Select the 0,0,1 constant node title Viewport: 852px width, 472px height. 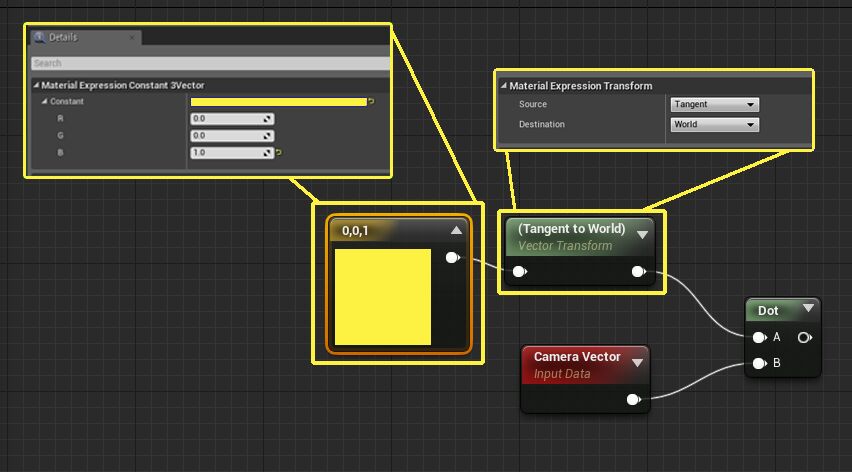(x=355, y=231)
